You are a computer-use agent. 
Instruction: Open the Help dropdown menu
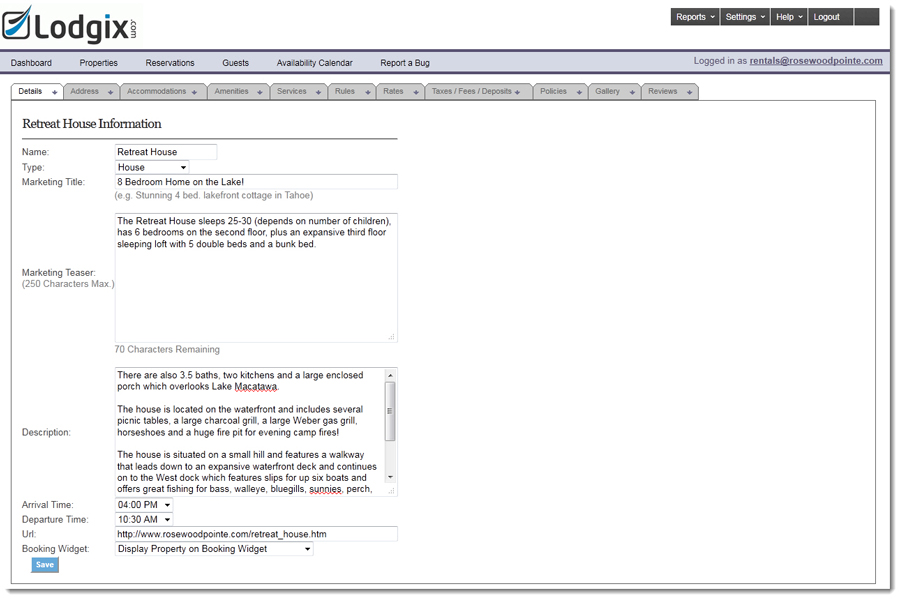(789, 17)
